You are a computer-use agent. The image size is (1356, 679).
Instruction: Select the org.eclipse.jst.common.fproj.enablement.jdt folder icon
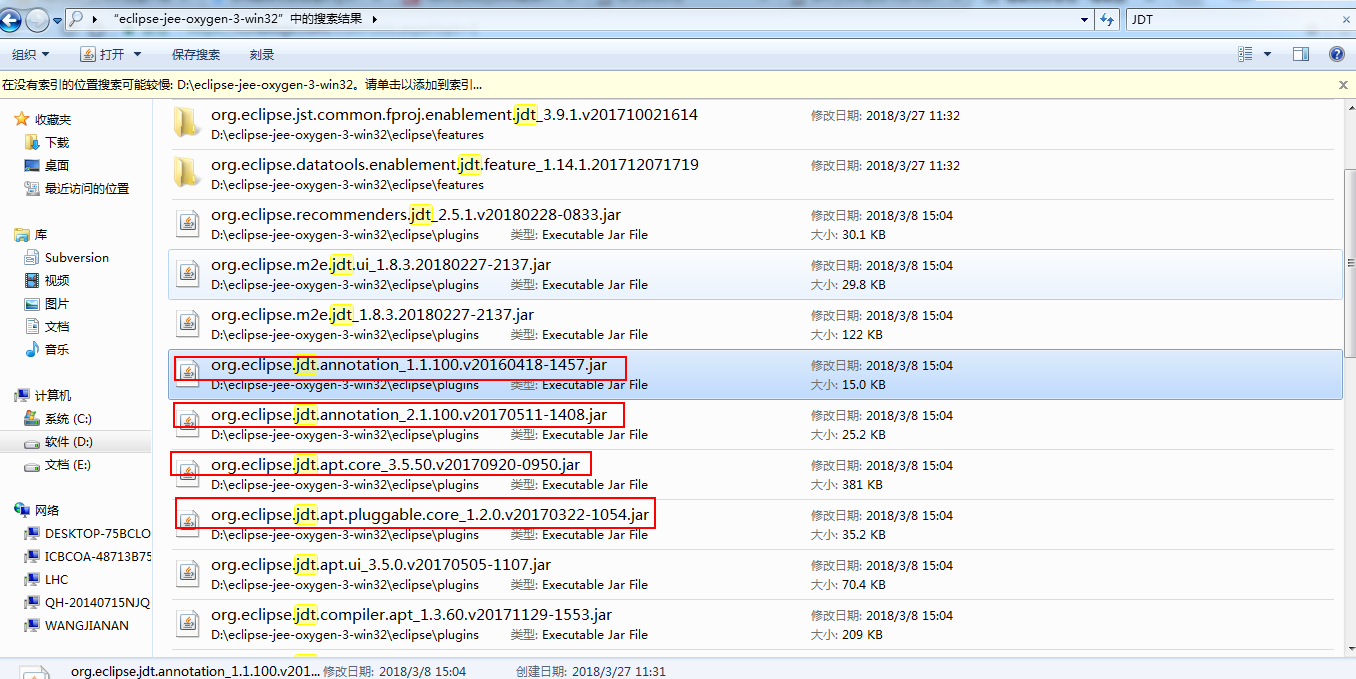187,123
